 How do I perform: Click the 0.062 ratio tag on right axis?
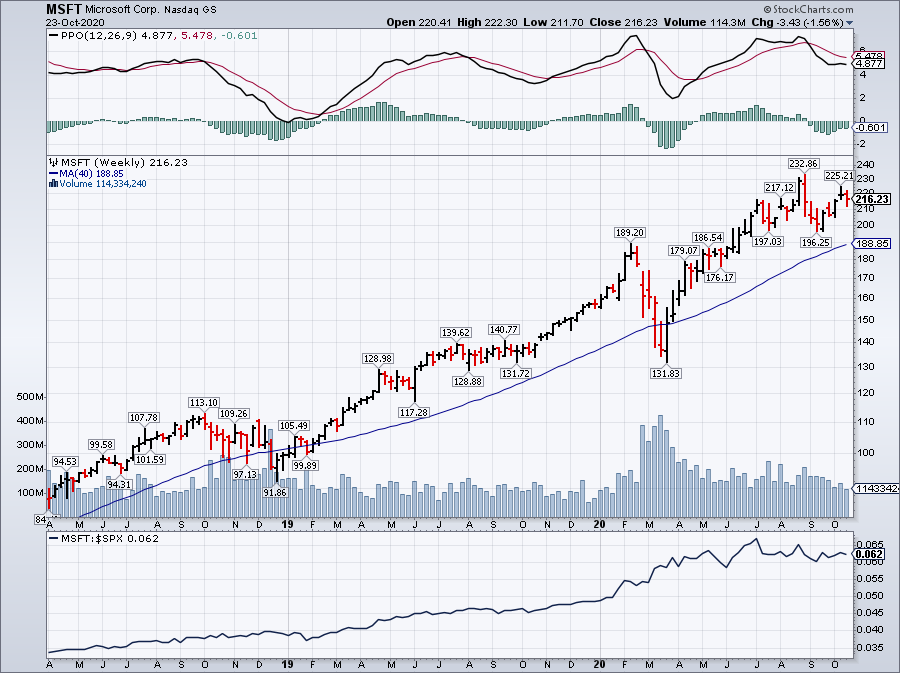point(870,554)
